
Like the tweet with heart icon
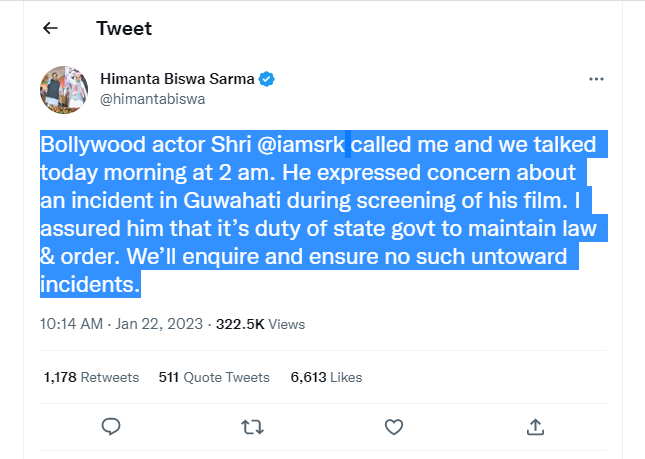[393, 427]
